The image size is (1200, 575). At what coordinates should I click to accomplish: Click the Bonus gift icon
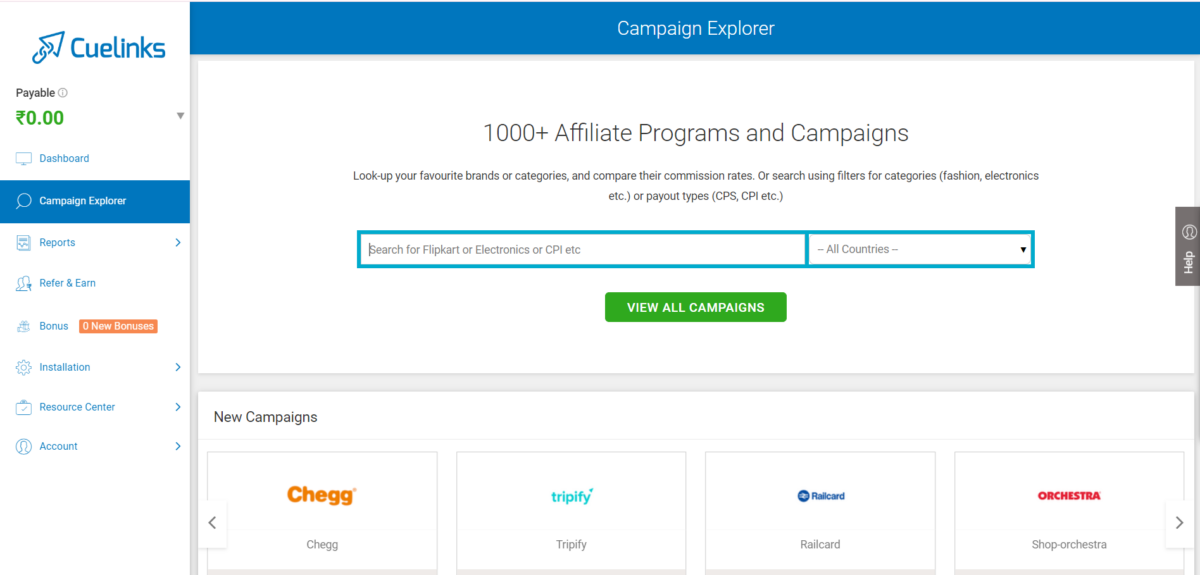pos(24,326)
